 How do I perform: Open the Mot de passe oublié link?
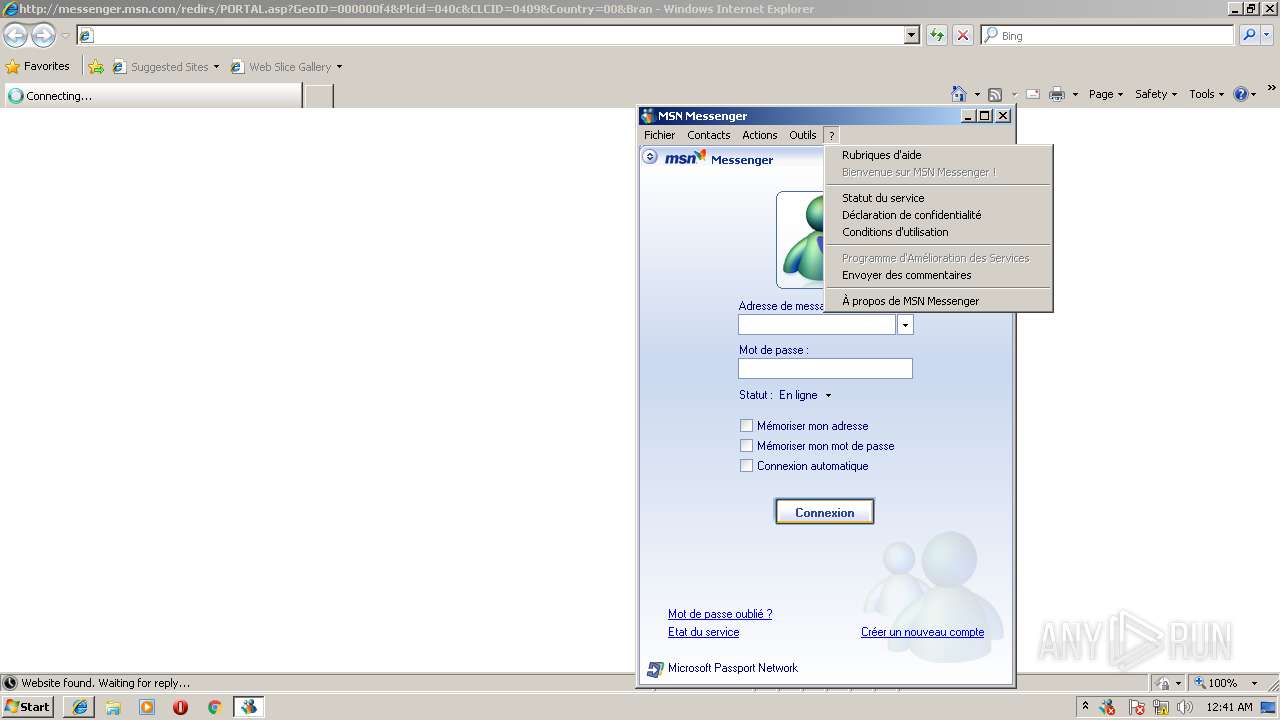[x=720, y=614]
